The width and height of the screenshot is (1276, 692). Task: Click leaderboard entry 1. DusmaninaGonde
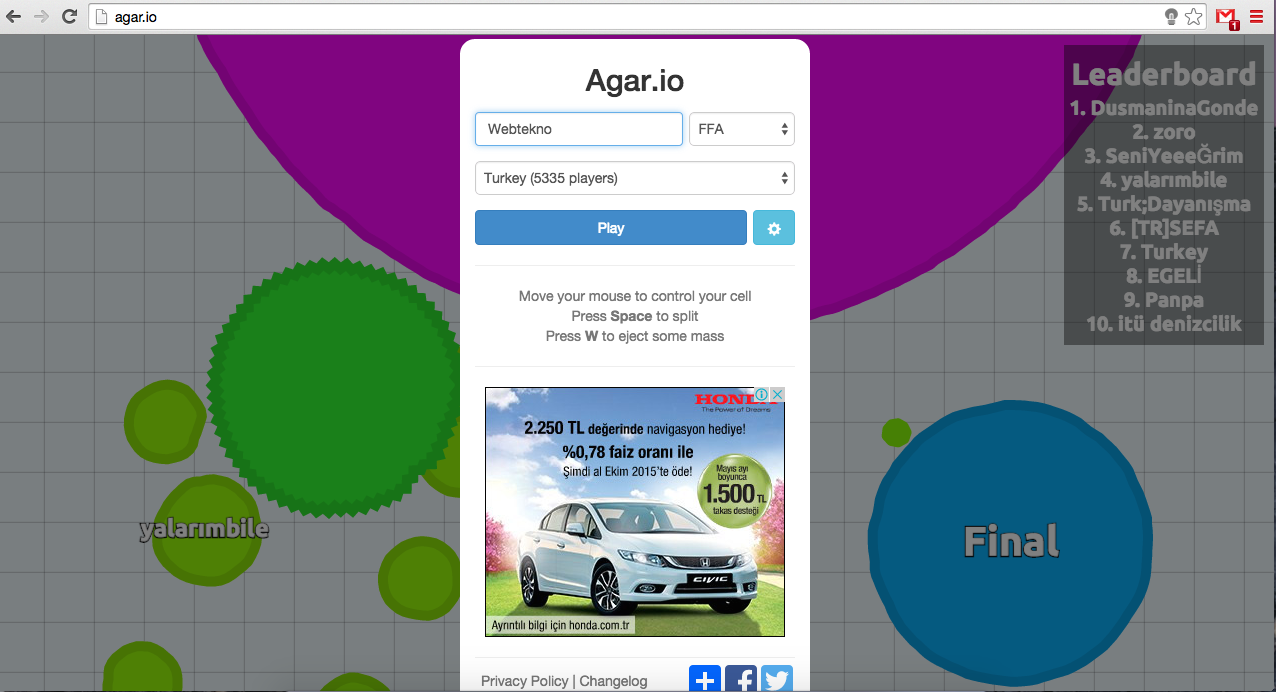point(1164,108)
